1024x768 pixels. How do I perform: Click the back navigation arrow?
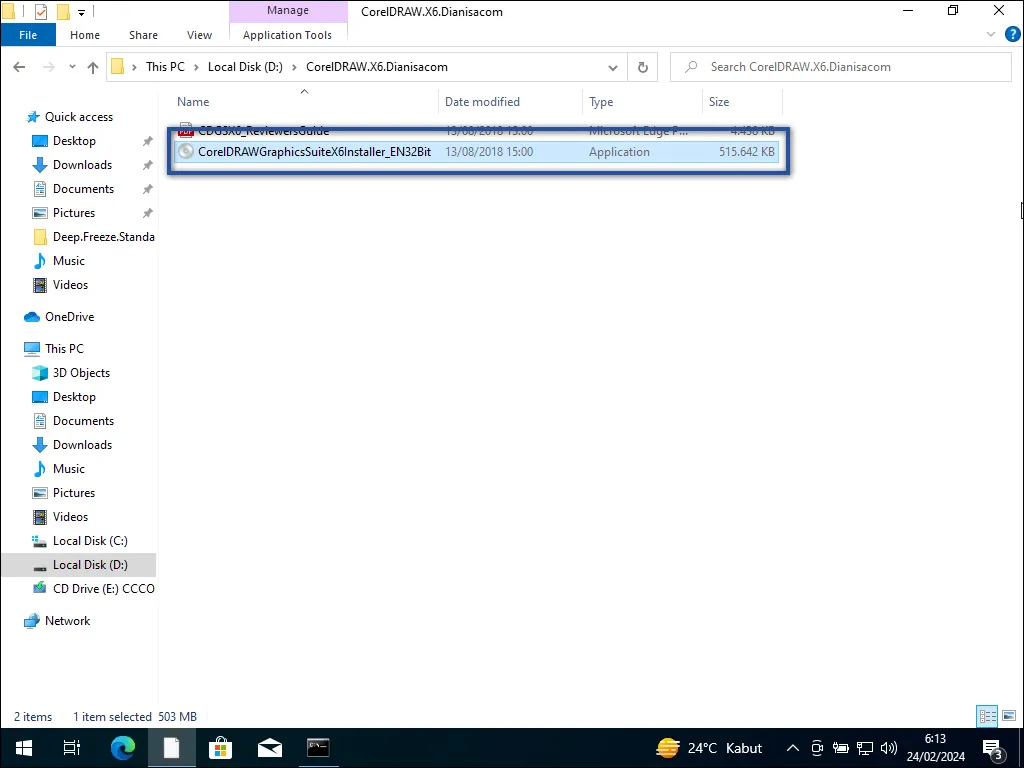click(18, 67)
